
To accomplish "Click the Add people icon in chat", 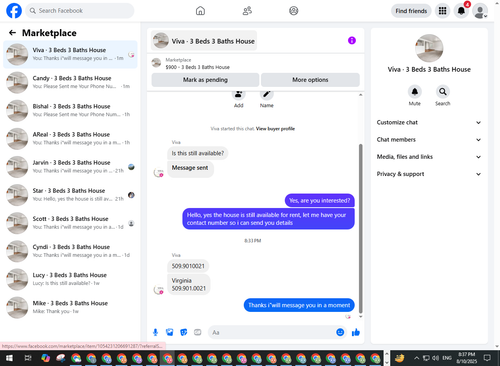I will tap(239, 95).
